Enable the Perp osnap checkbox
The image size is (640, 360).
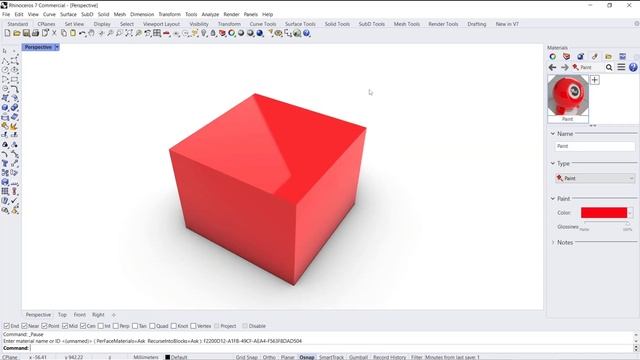point(116,326)
